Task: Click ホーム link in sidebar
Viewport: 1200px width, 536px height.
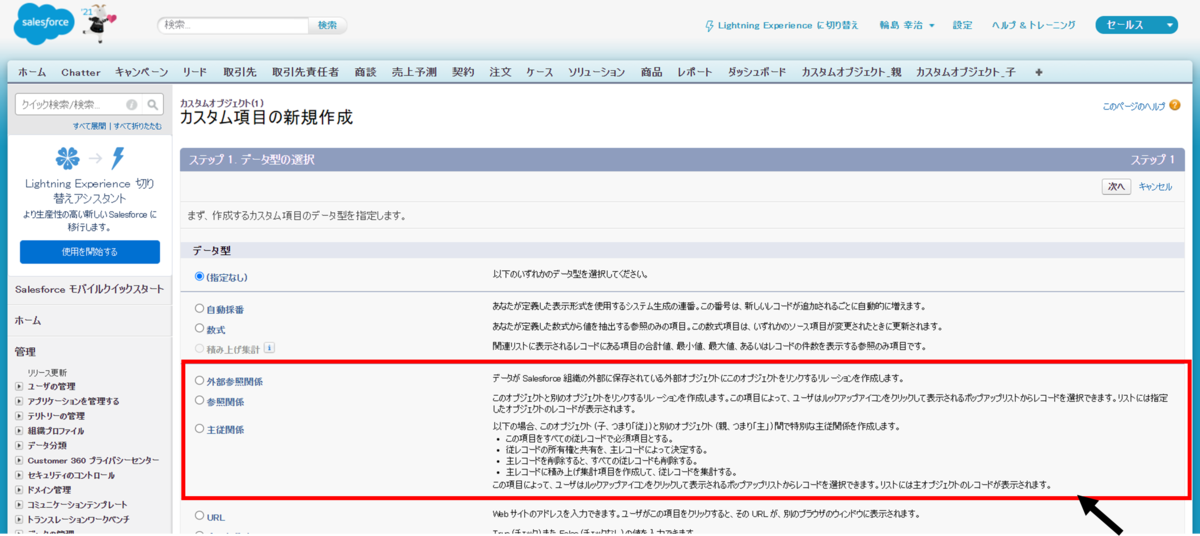Action: click(x=28, y=321)
